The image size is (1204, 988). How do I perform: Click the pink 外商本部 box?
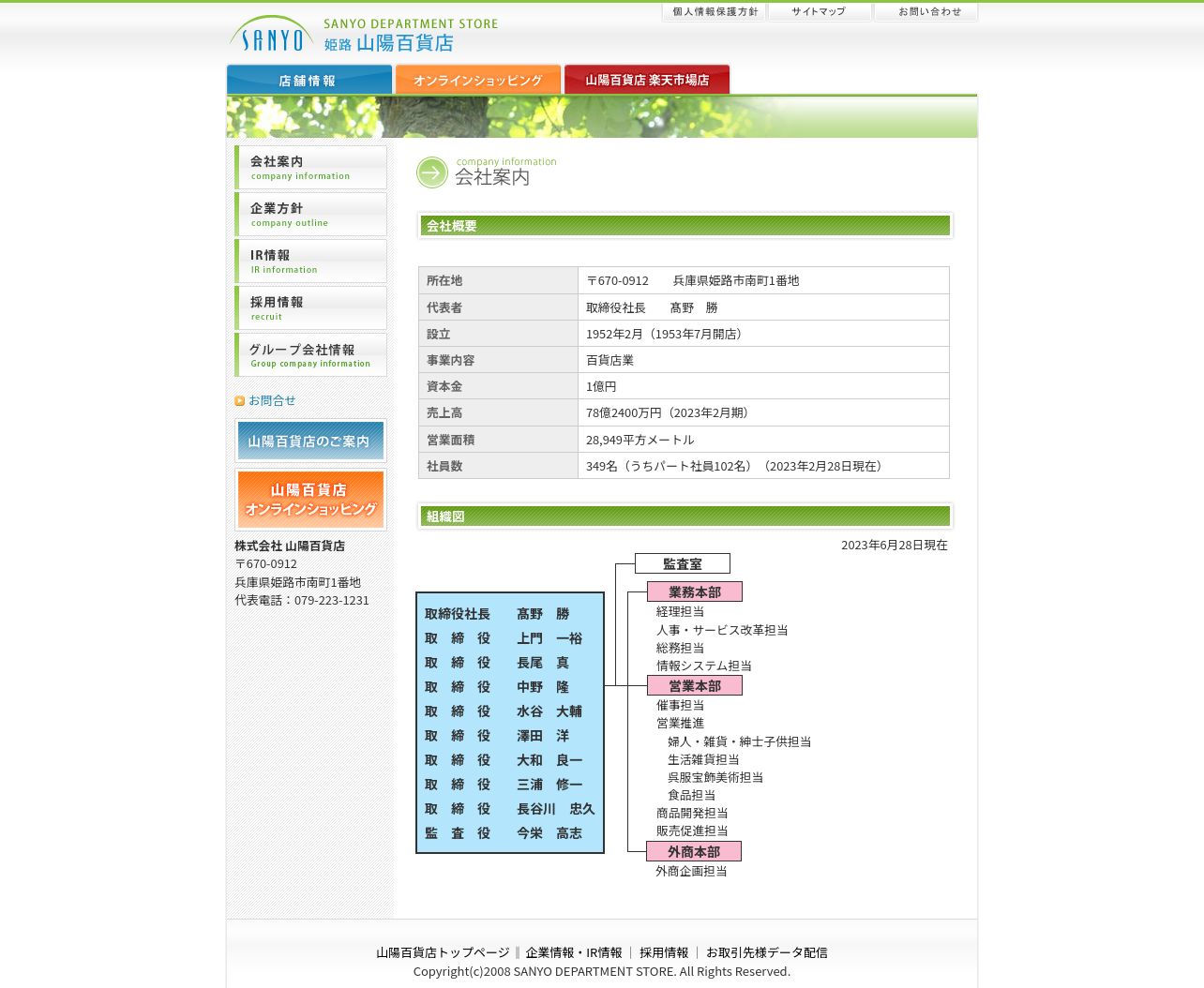click(x=694, y=851)
